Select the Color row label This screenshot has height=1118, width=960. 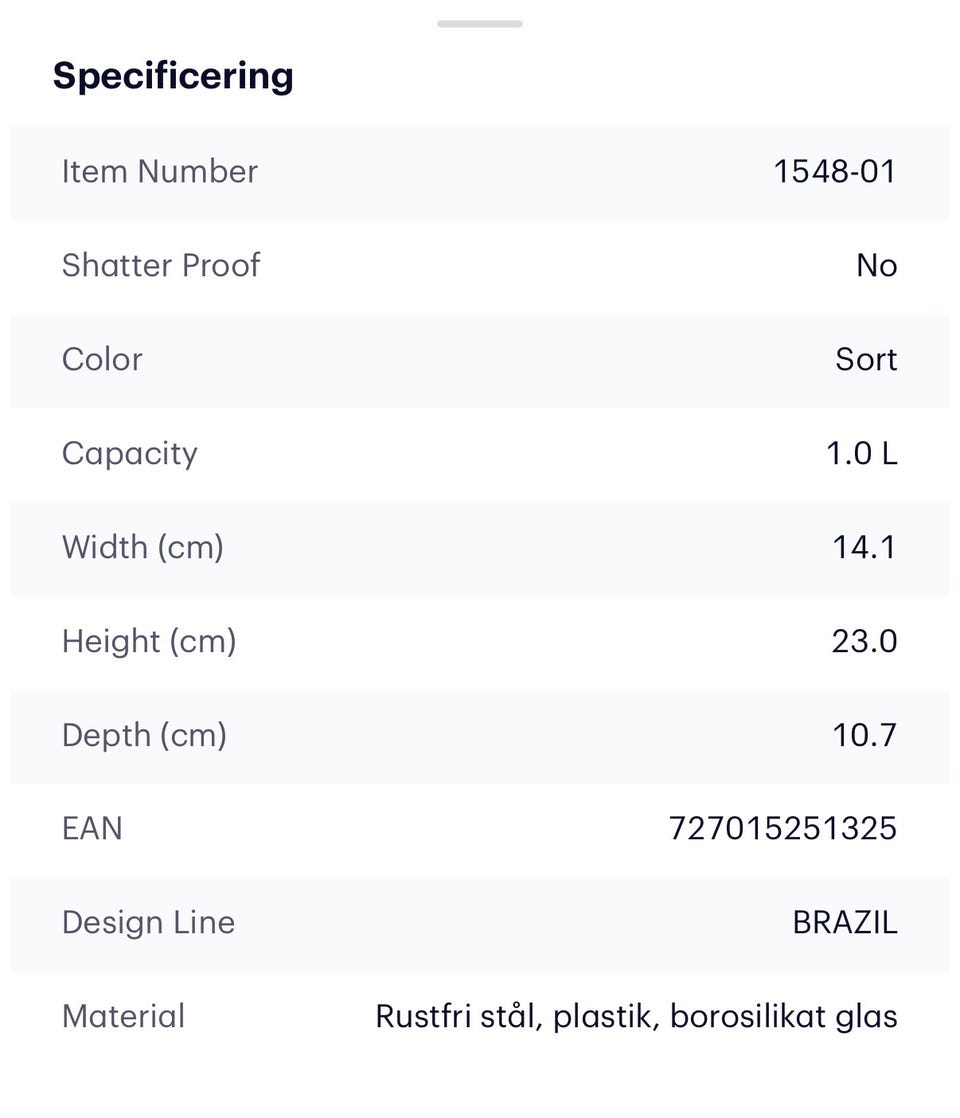click(x=102, y=360)
